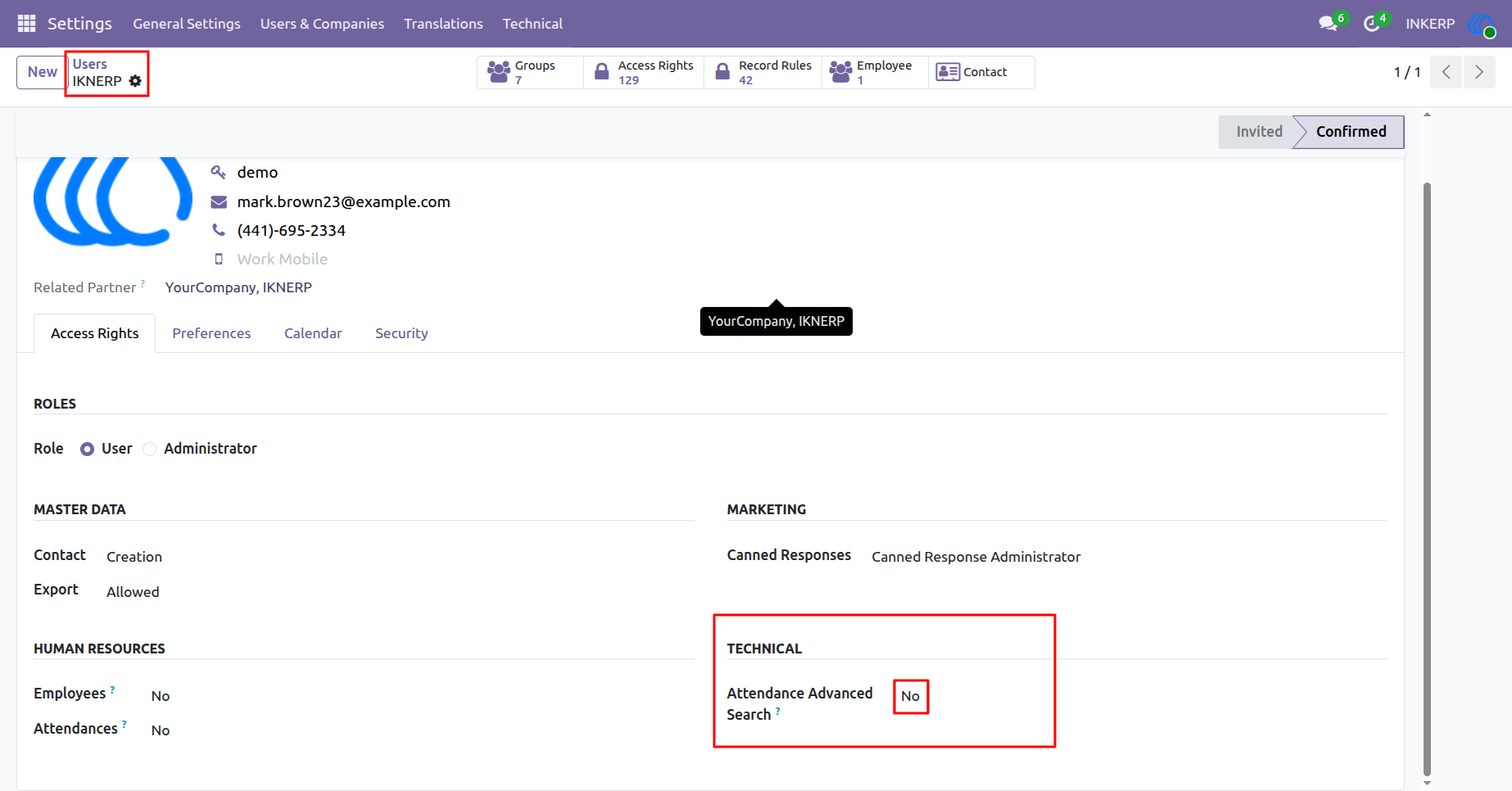Click the phone icon beside number
The width and height of the screenshot is (1512, 791).
click(219, 230)
